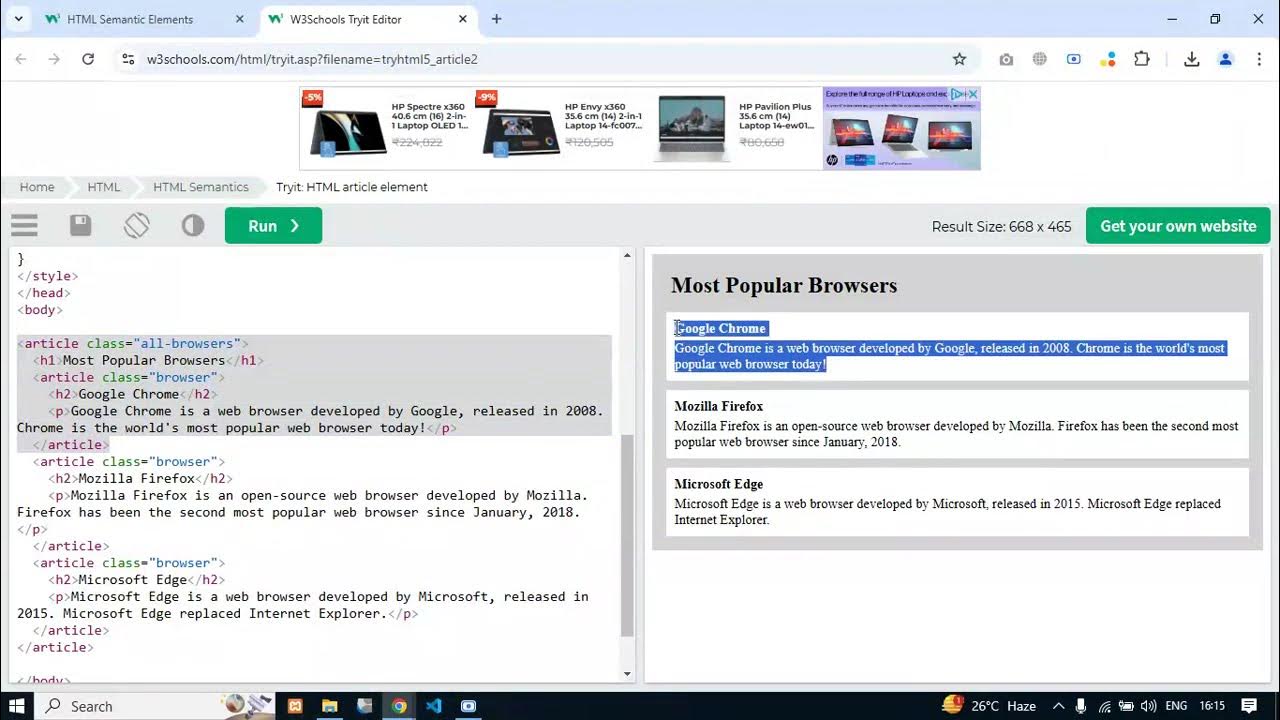Reload the current page

pyautogui.click(x=88, y=59)
